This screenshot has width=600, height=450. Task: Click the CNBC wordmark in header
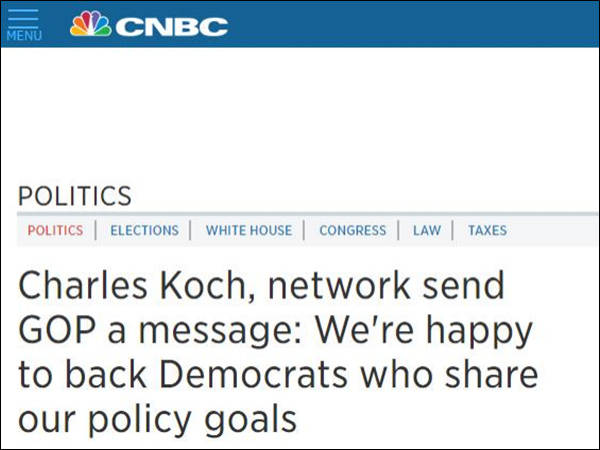[171, 25]
